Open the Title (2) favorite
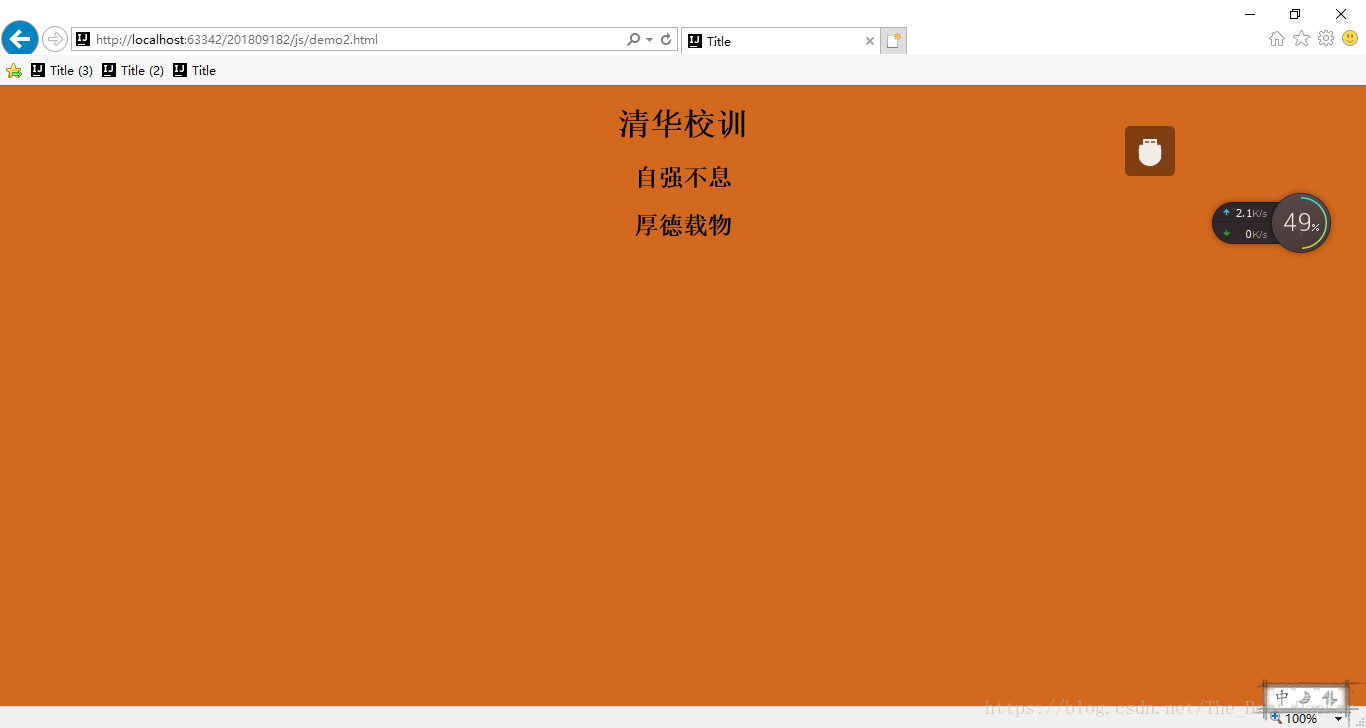This screenshot has height=728, width=1366. point(133,70)
